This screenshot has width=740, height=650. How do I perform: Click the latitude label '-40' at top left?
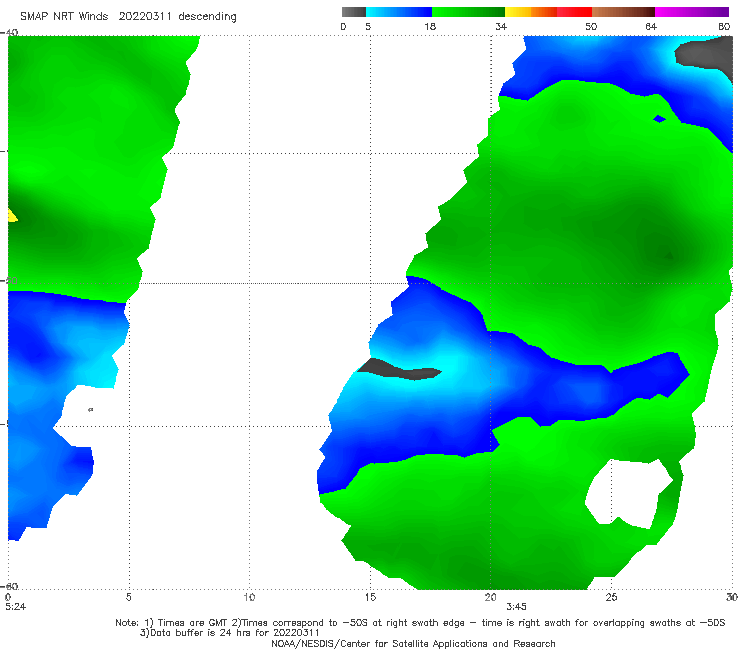click(9, 32)
